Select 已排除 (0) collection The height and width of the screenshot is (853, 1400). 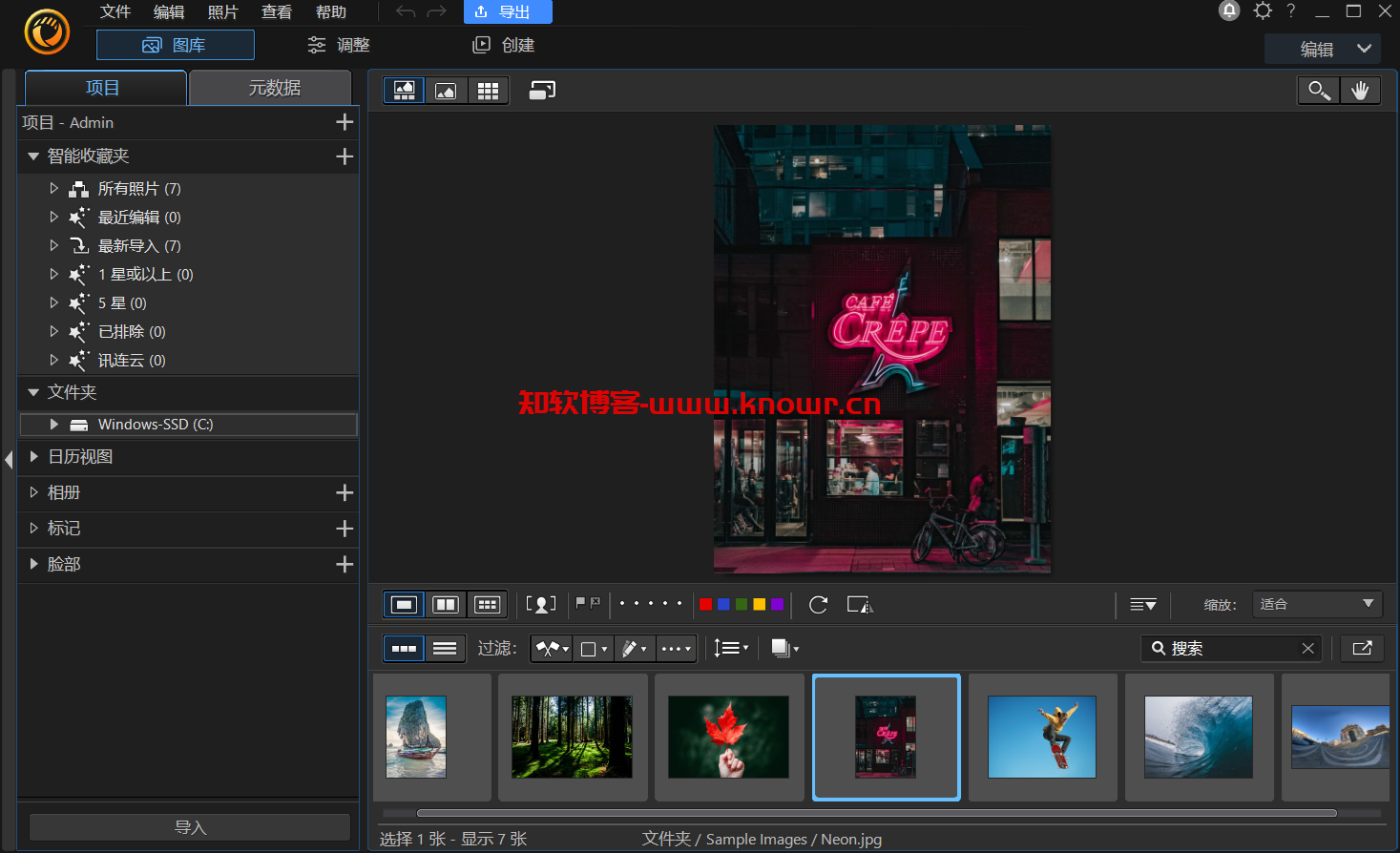pos(132,332)
